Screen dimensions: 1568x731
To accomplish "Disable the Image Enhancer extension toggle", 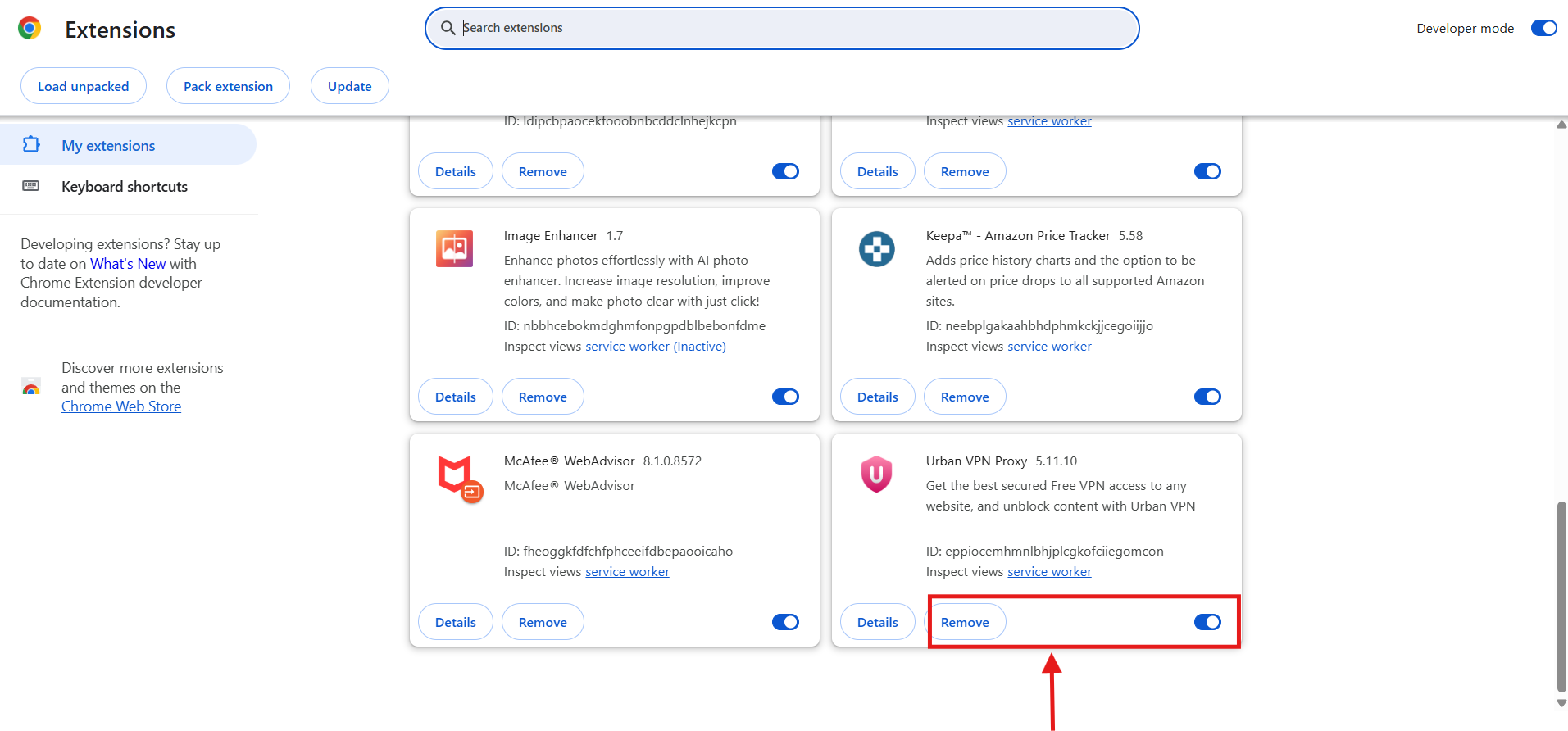I will click(785, 397).
